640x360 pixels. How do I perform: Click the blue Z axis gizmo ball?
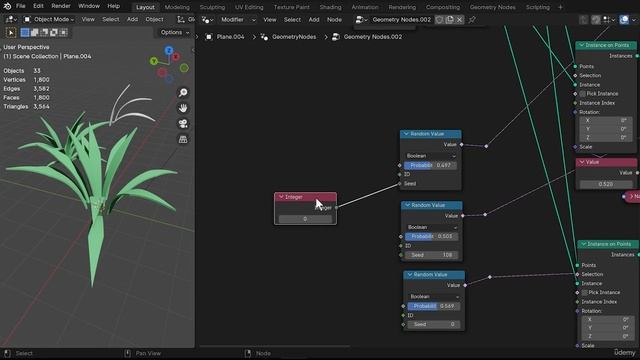pyautogui.click(x=169, y=50)
